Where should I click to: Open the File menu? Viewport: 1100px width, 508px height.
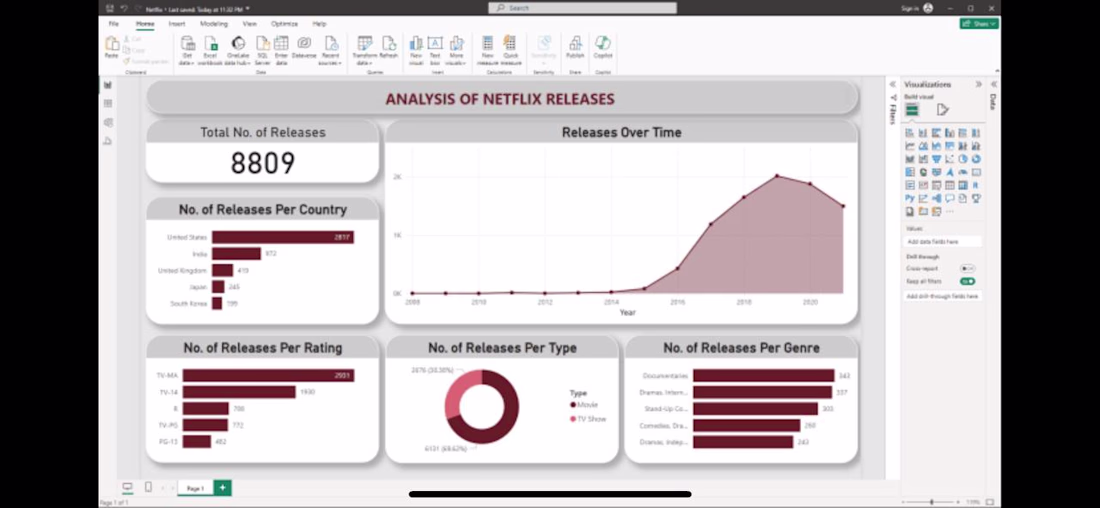coord(114,24)
